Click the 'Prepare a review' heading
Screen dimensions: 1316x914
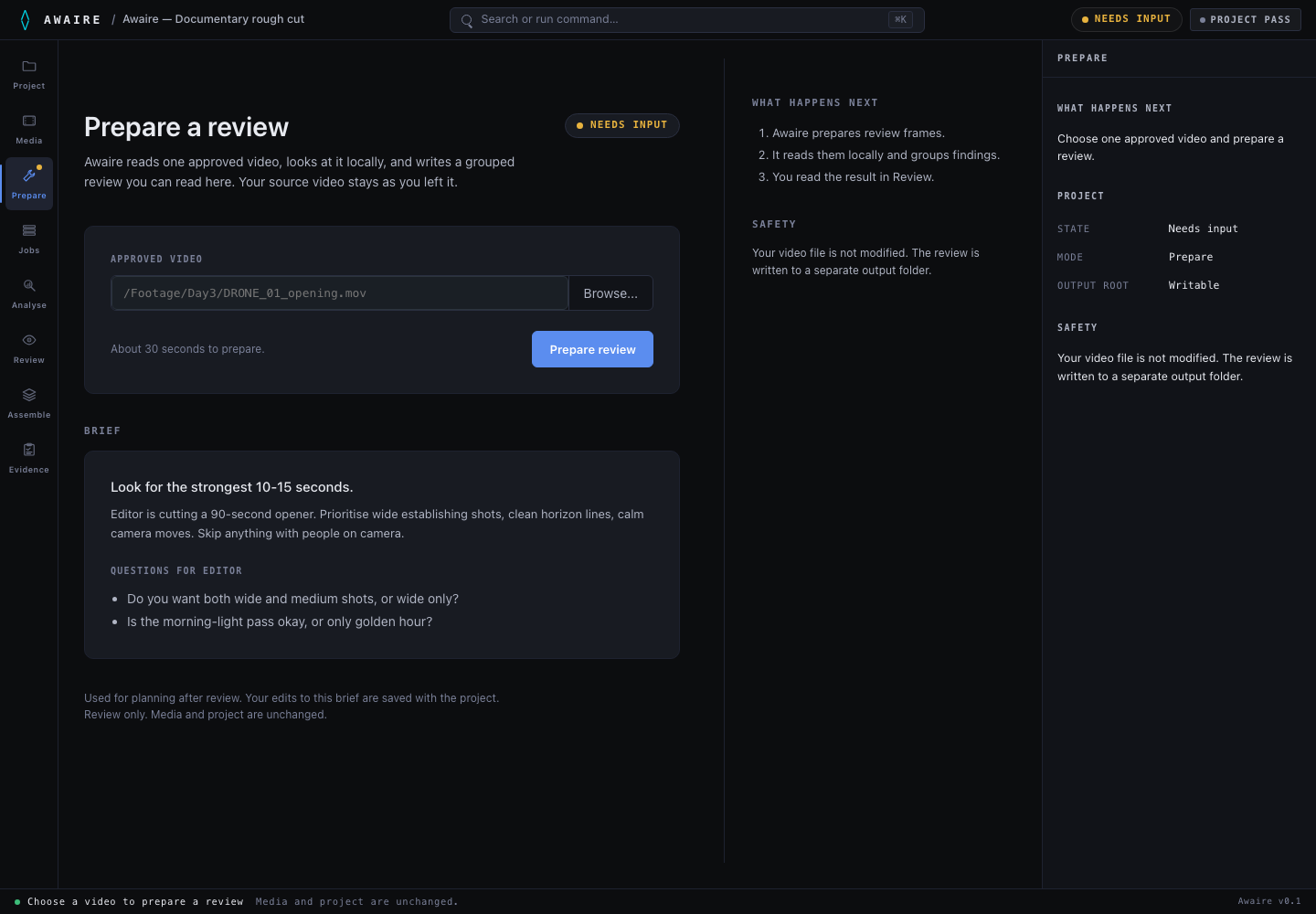(x=186, y=127)
